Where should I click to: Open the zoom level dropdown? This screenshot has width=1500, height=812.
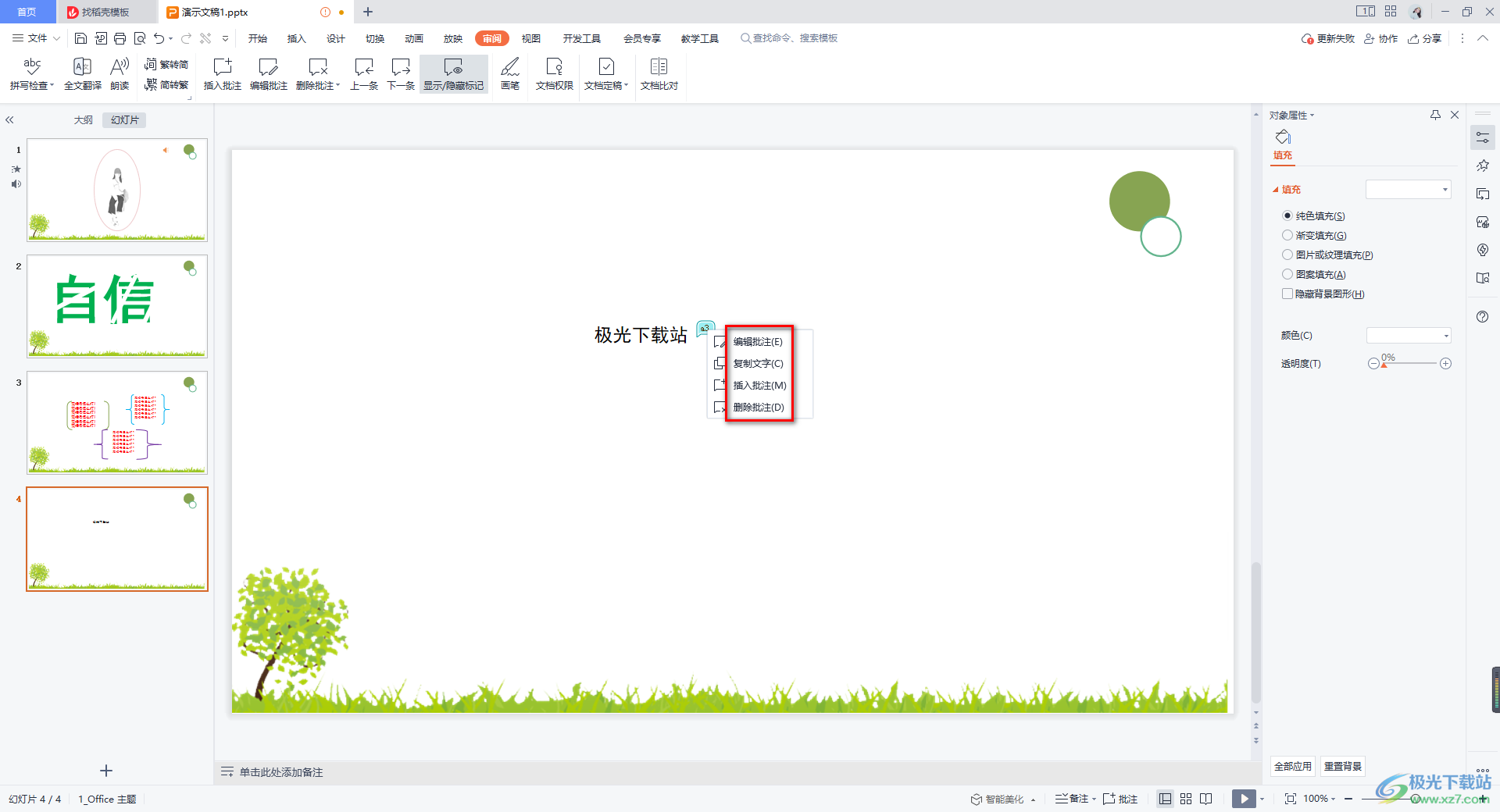pos(1333,799)
